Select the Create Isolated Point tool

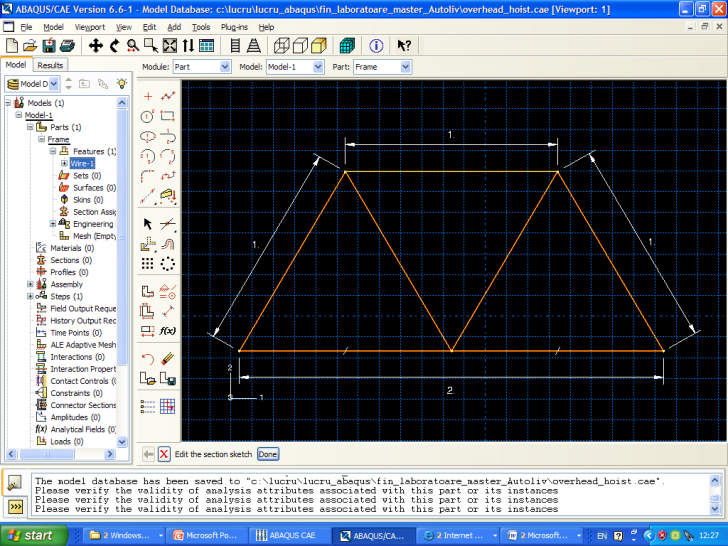click(x=148, y=96)
